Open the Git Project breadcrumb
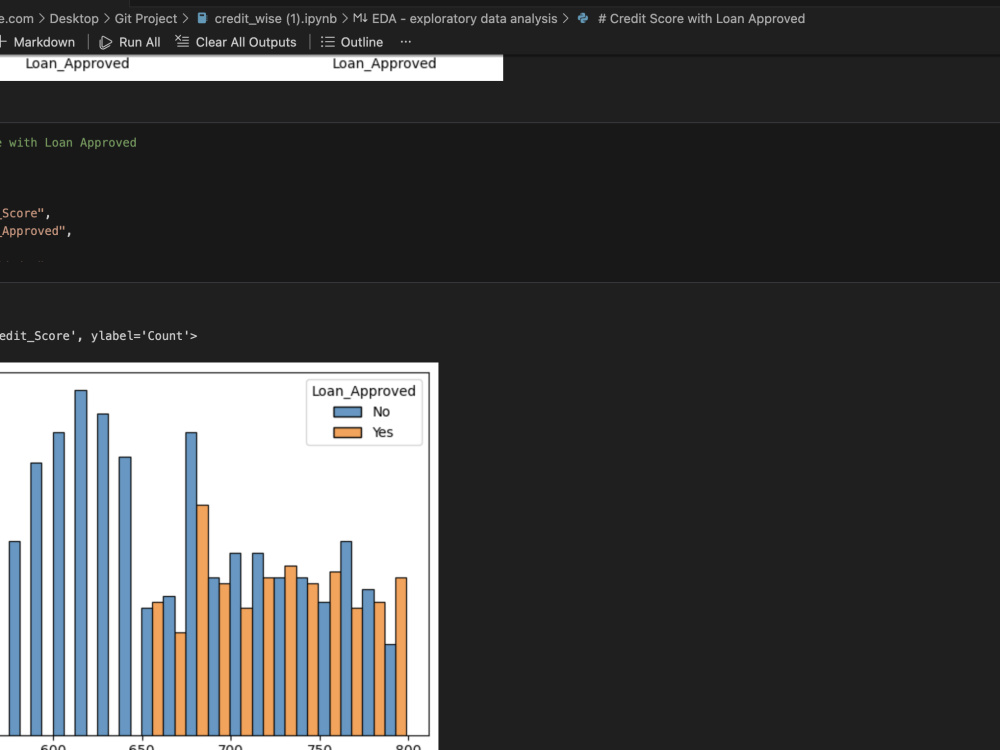The height and width of the screenshot is (750, 1000). 145,18
